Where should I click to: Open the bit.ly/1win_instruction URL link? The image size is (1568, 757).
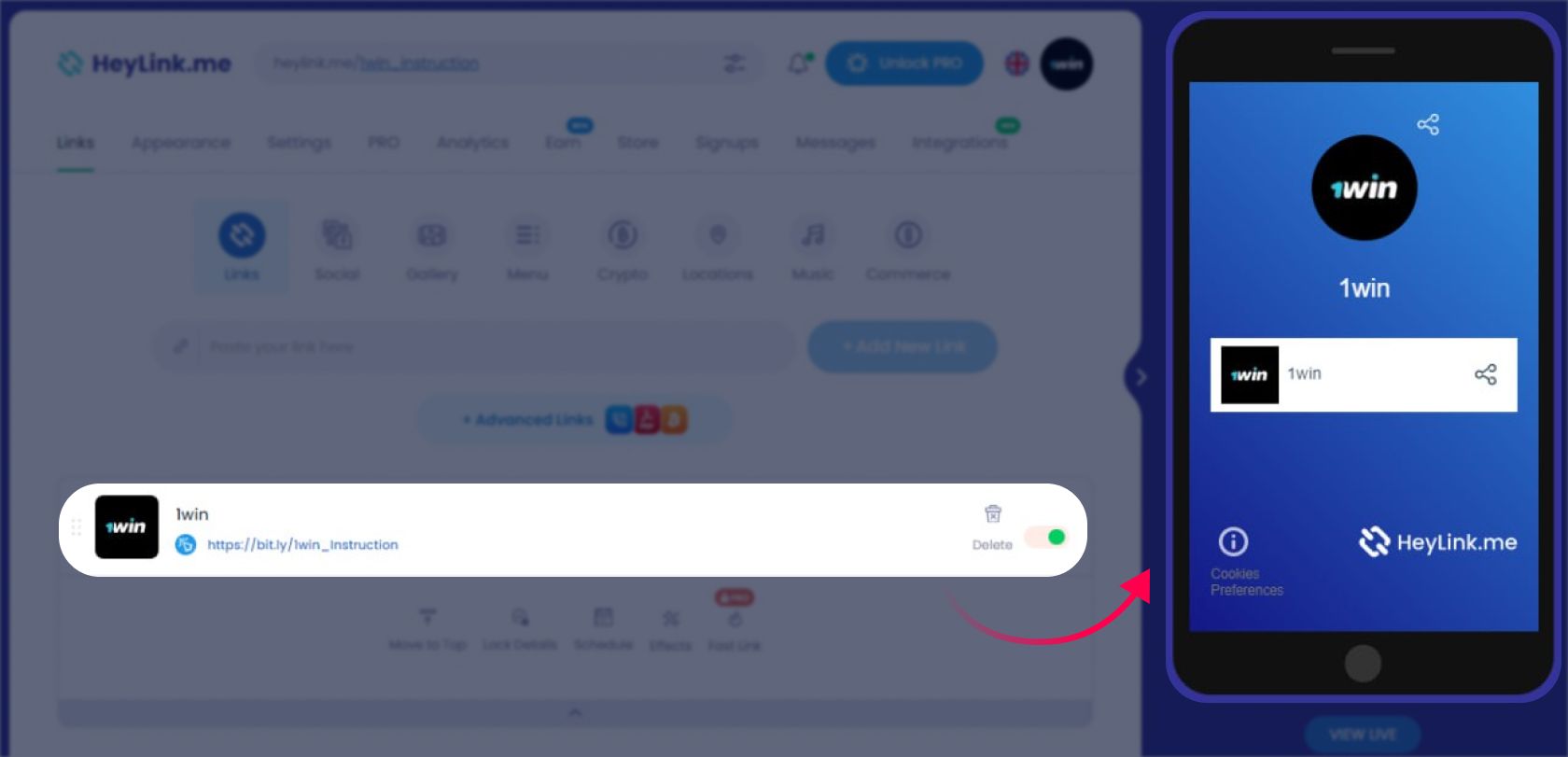[302, 544]
